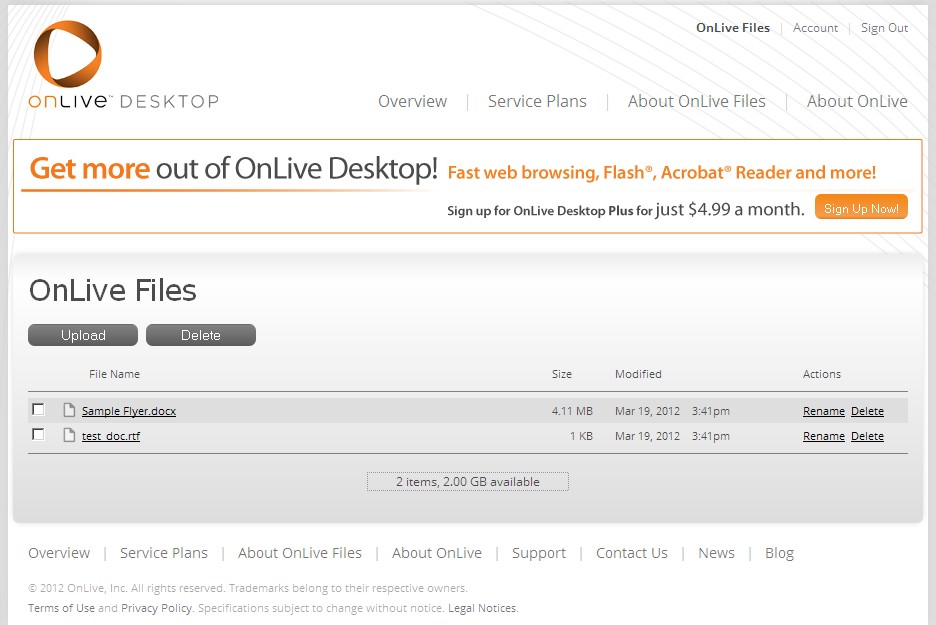
Task: Open the Blog footer link
Action: 780,553
